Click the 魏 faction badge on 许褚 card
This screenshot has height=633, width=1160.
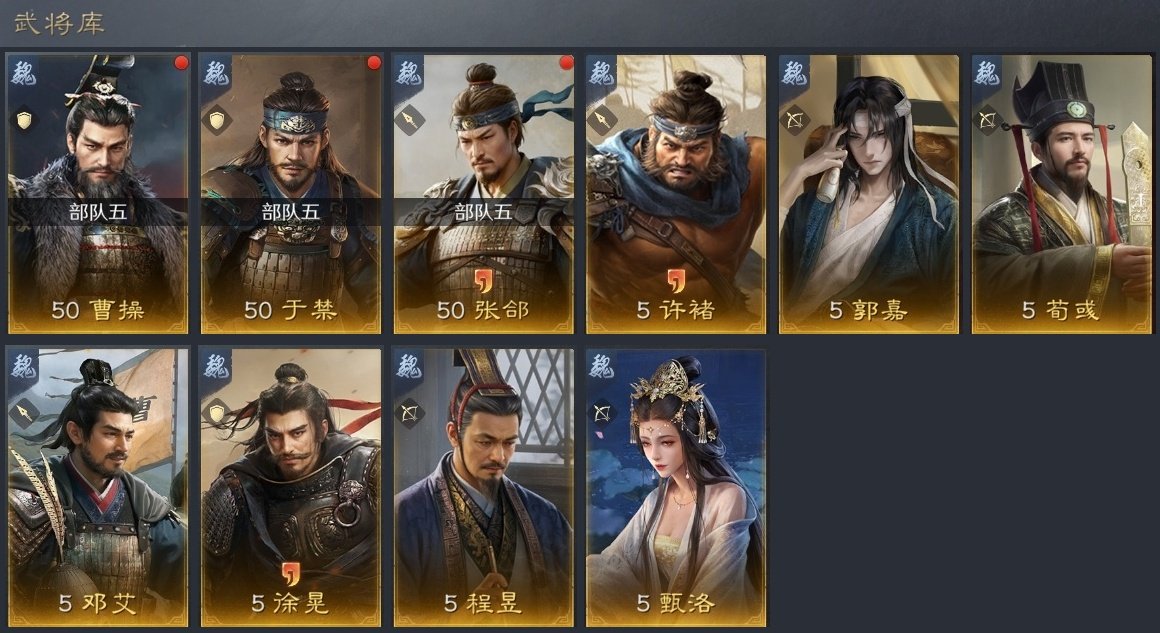pyautogui.click(x=601, y=72)
